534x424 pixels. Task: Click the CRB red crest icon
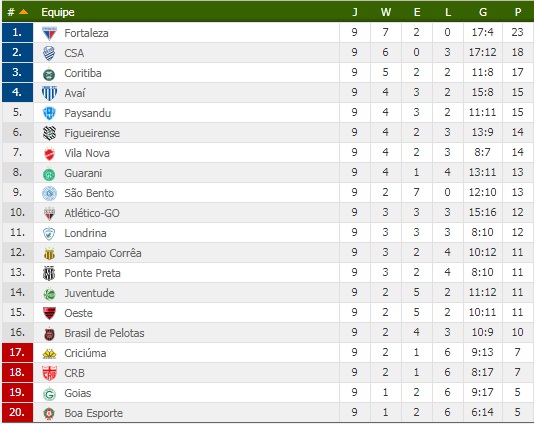pyautogui.click(x=49, y=373)
